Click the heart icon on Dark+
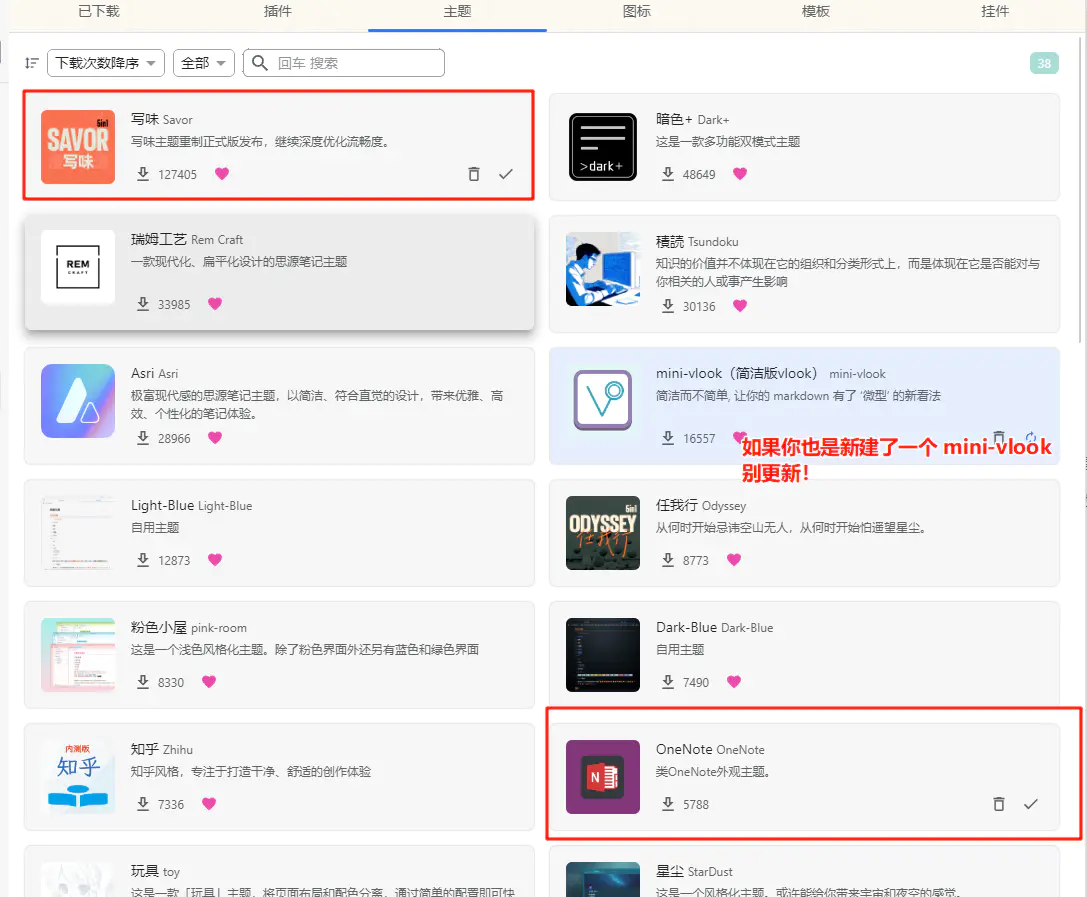Image resolution: width=1087 pixels, height=897 pixels. point(740,174)
